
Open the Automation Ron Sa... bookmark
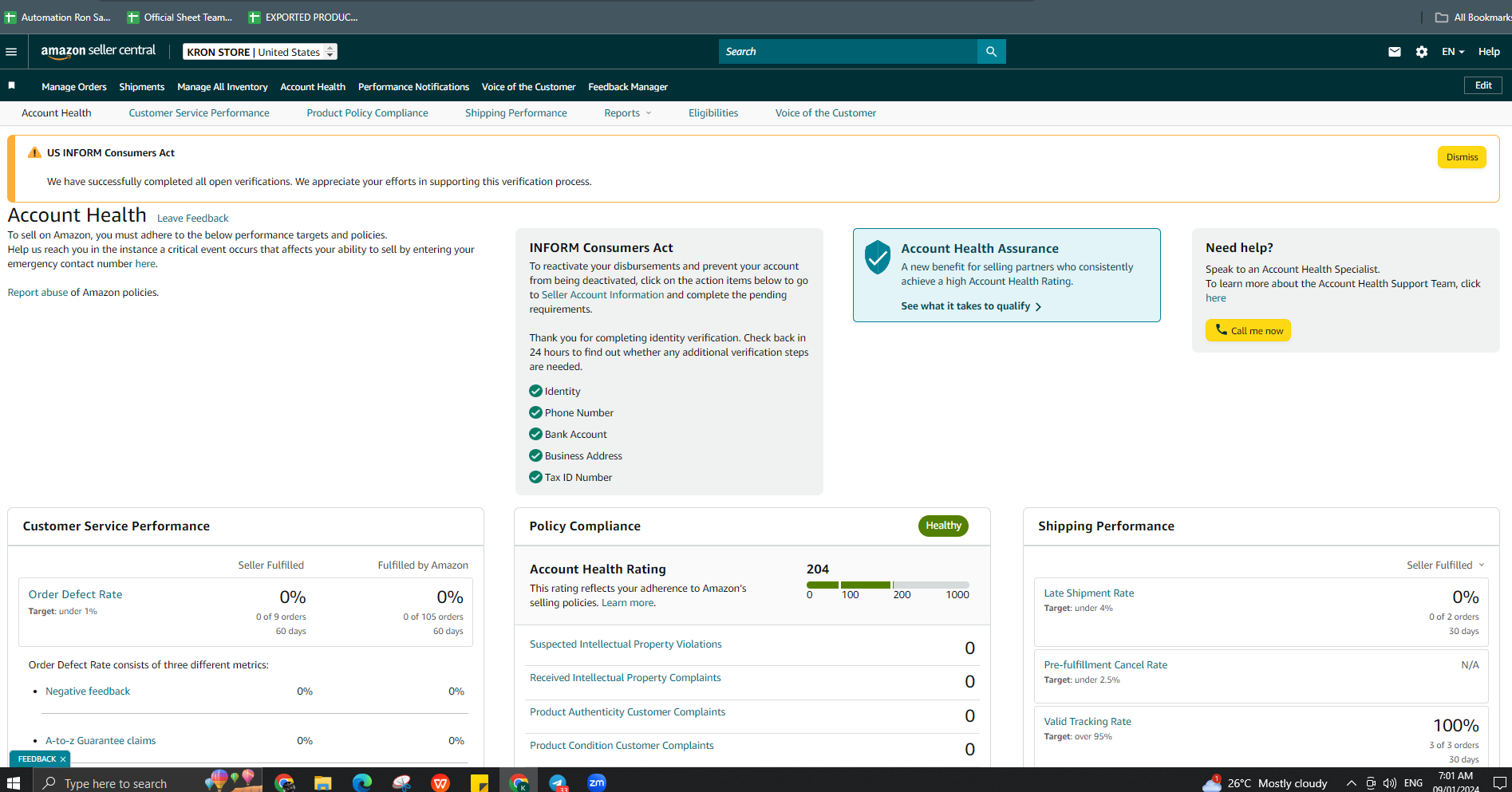pyautogui.click(x=57, y=17)
